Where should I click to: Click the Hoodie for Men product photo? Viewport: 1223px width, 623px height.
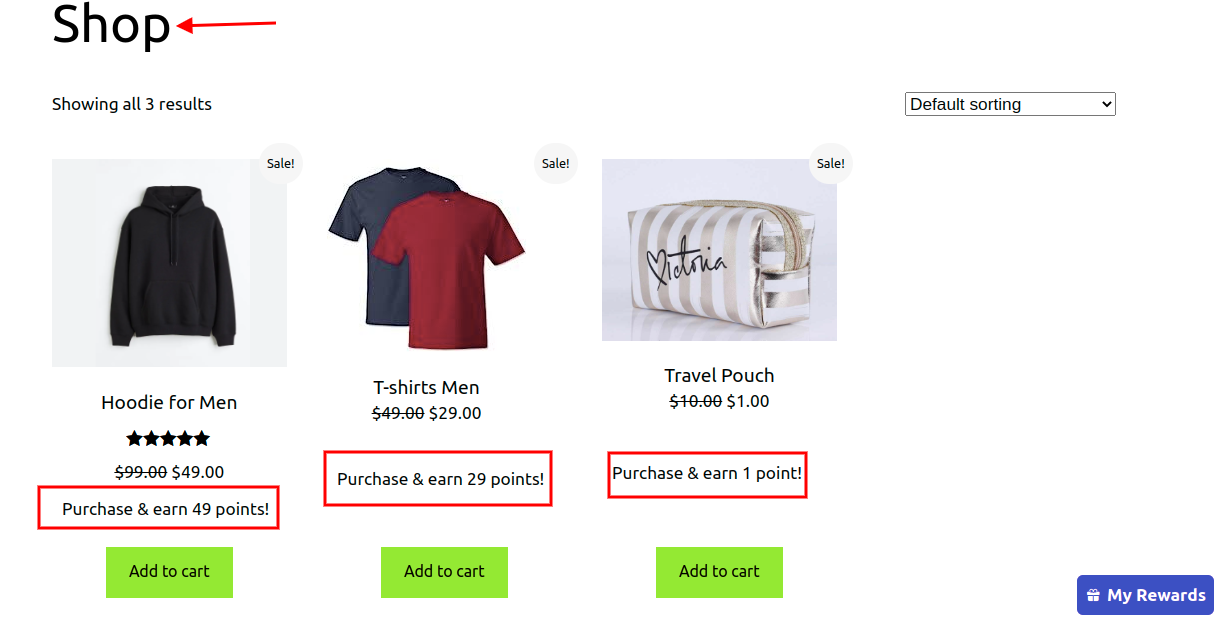pos(168,262)
